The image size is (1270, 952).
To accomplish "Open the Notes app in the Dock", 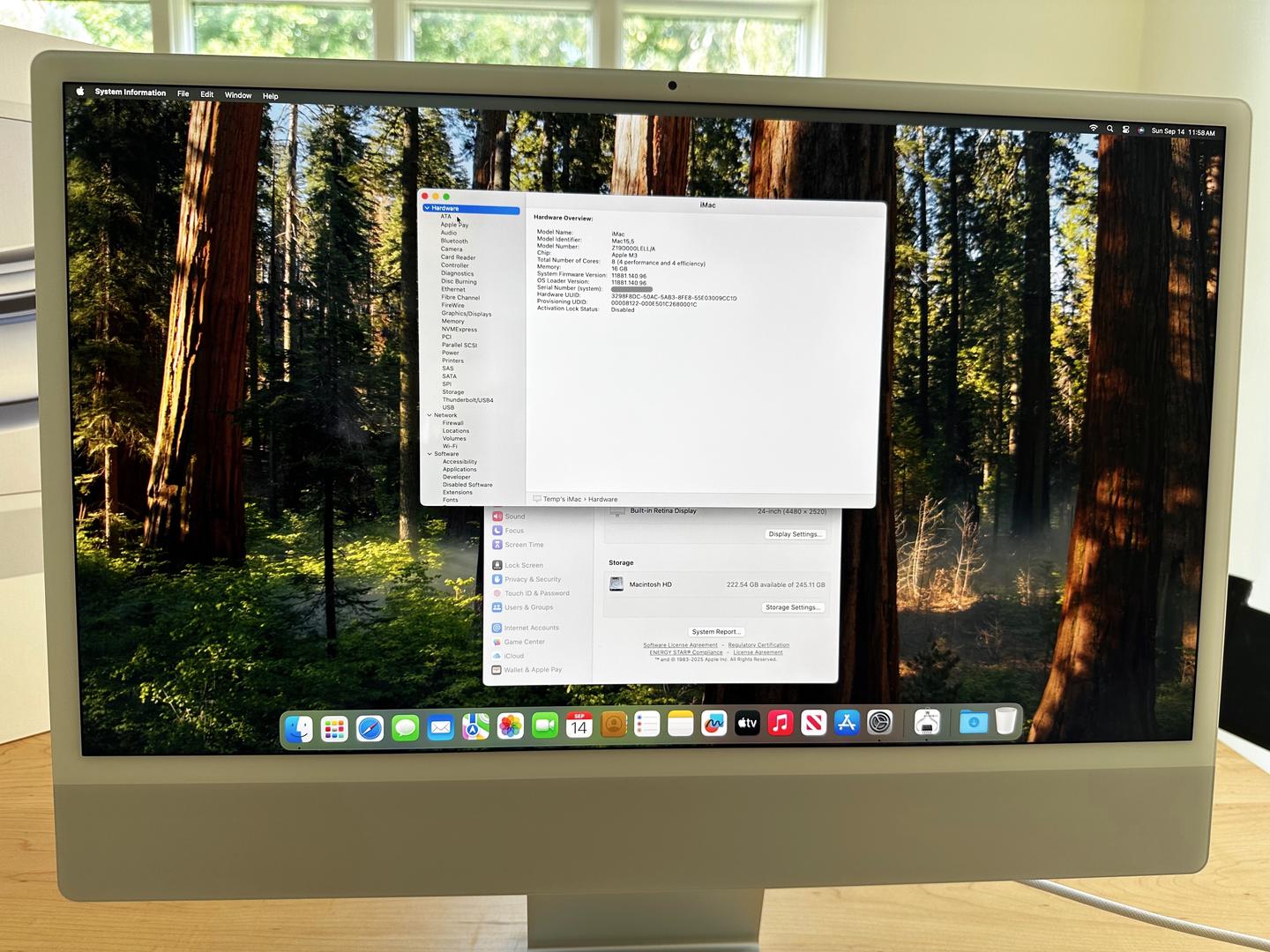I will 680,724.
